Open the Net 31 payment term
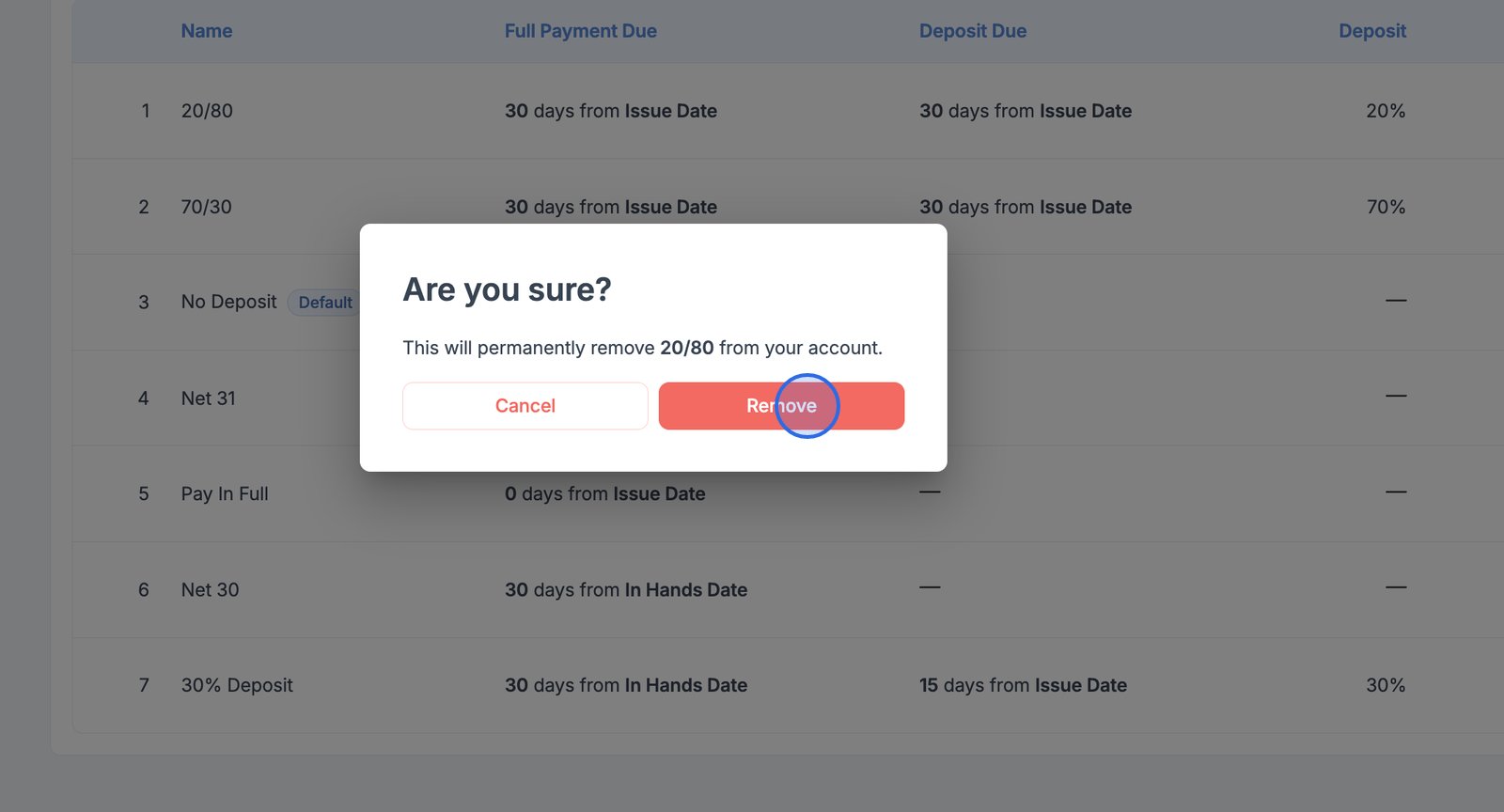This screenshot has height=812, width=1504. [x=209, y=398]
